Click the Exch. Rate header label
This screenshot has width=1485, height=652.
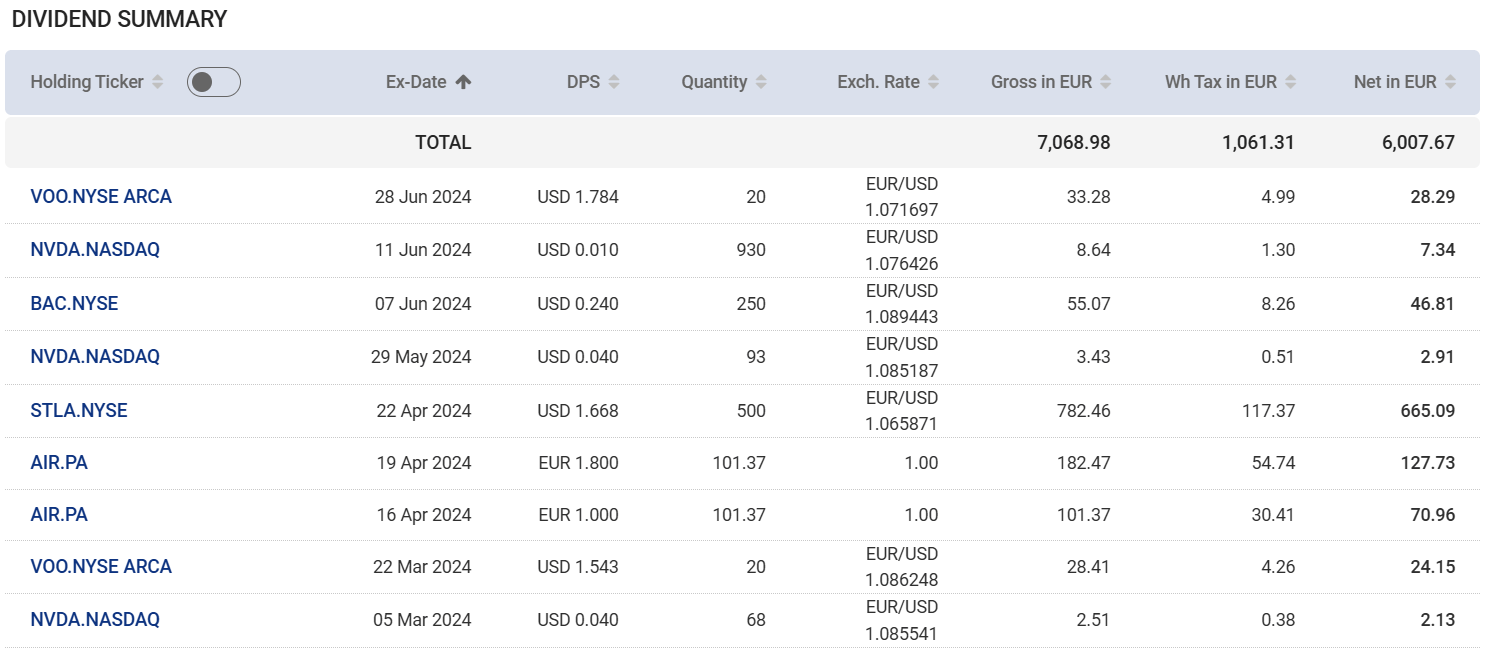tap(878, 82)
